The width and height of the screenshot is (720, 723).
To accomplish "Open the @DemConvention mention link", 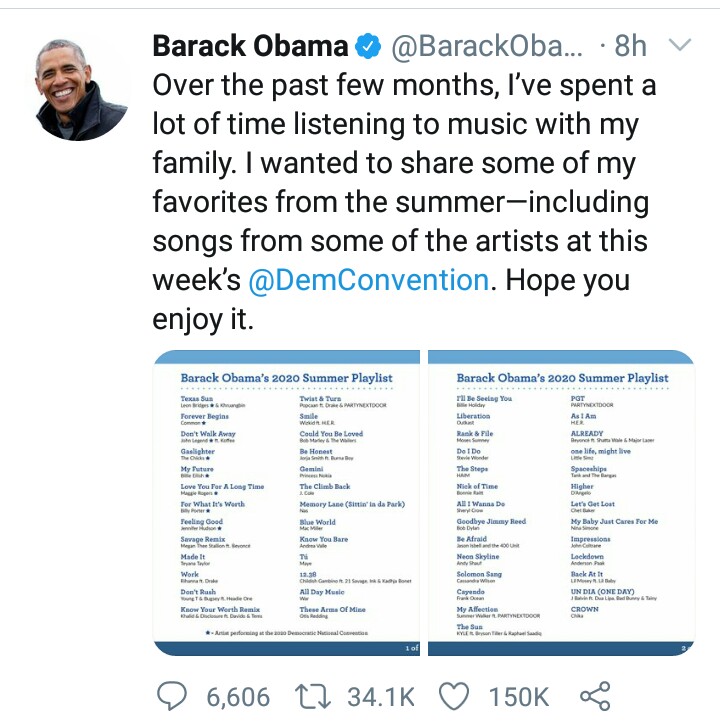I will click(368, 279).
